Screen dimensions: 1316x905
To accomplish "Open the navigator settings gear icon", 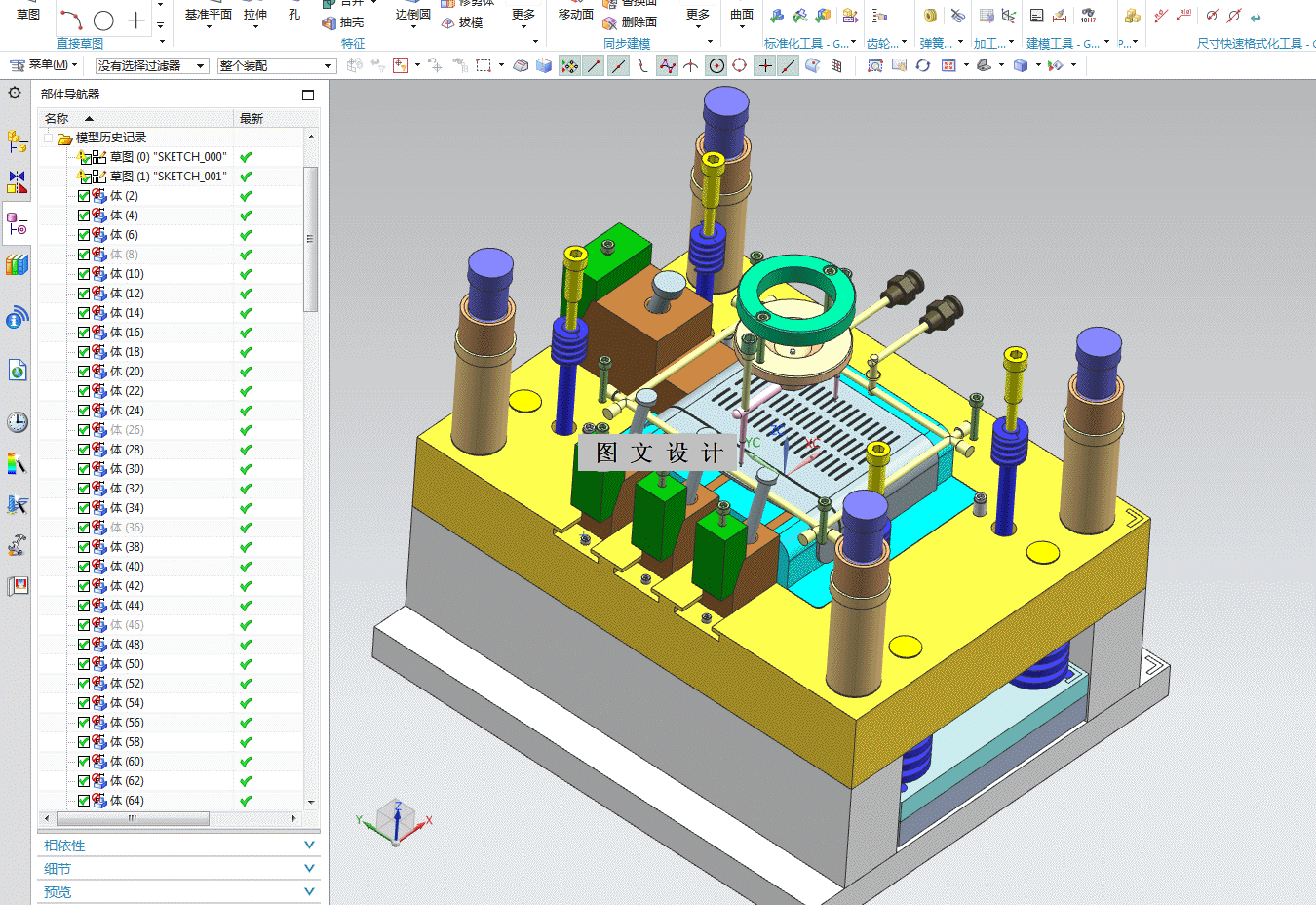I will [x=15, y=93].
